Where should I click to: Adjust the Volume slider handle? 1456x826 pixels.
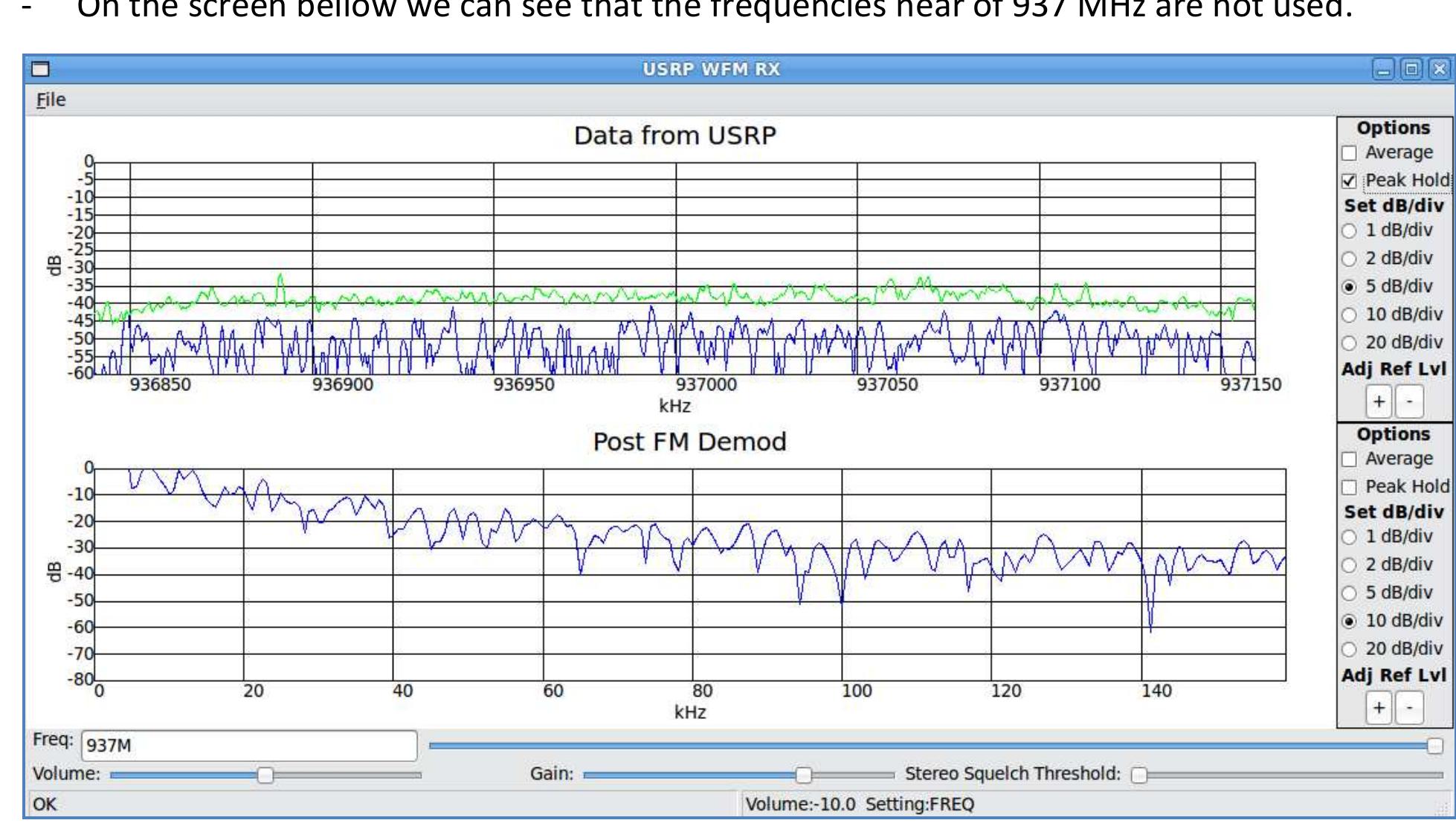pyautogui.click(x=265, y=775)
